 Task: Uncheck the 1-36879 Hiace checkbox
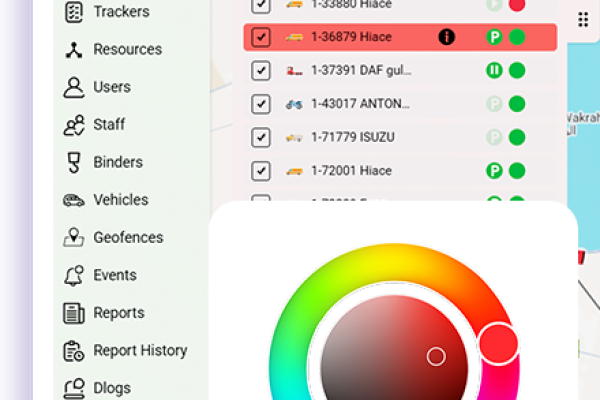(x=261, y=37)
